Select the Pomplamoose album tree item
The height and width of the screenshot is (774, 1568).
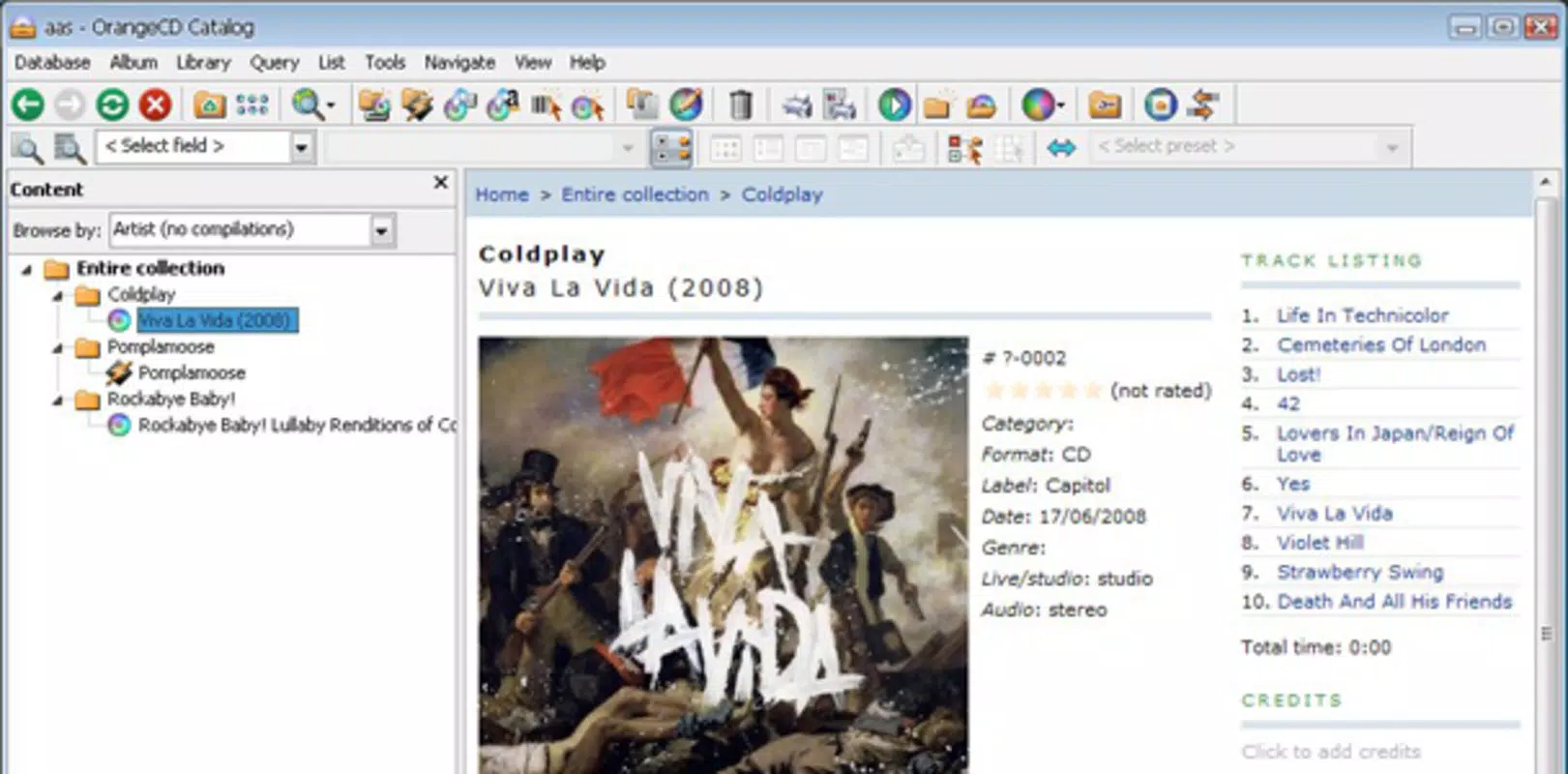[x=192, y=372]
